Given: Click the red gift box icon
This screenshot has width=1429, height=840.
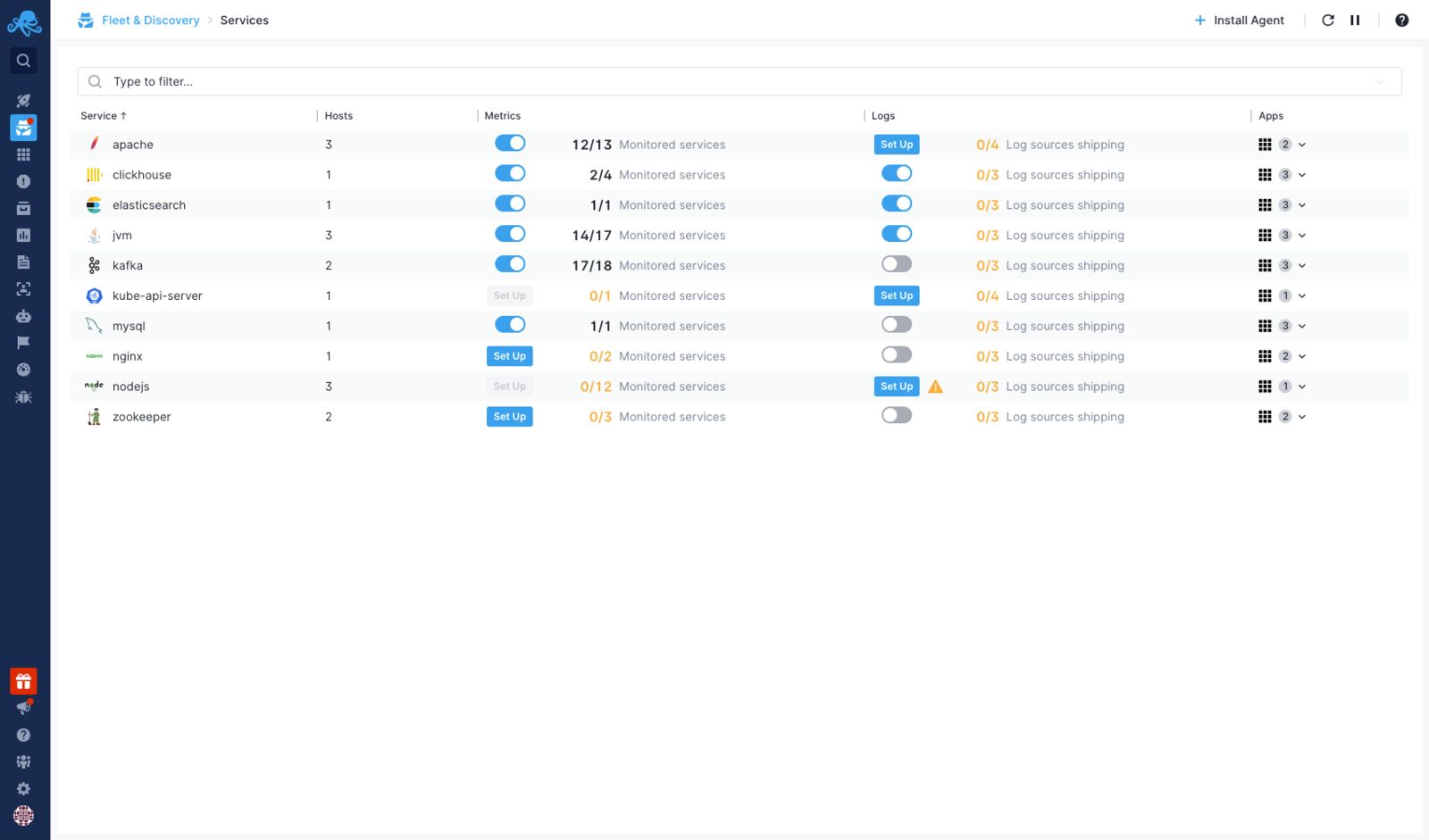Looking at the screenshot, I should click(24, 681).
